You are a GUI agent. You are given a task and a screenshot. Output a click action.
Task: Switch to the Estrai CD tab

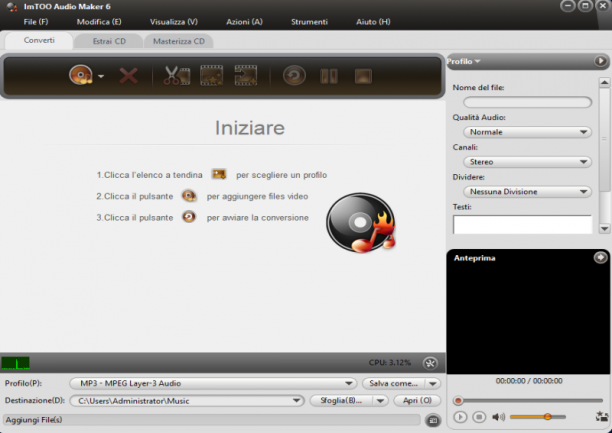[x=109, y=41]
